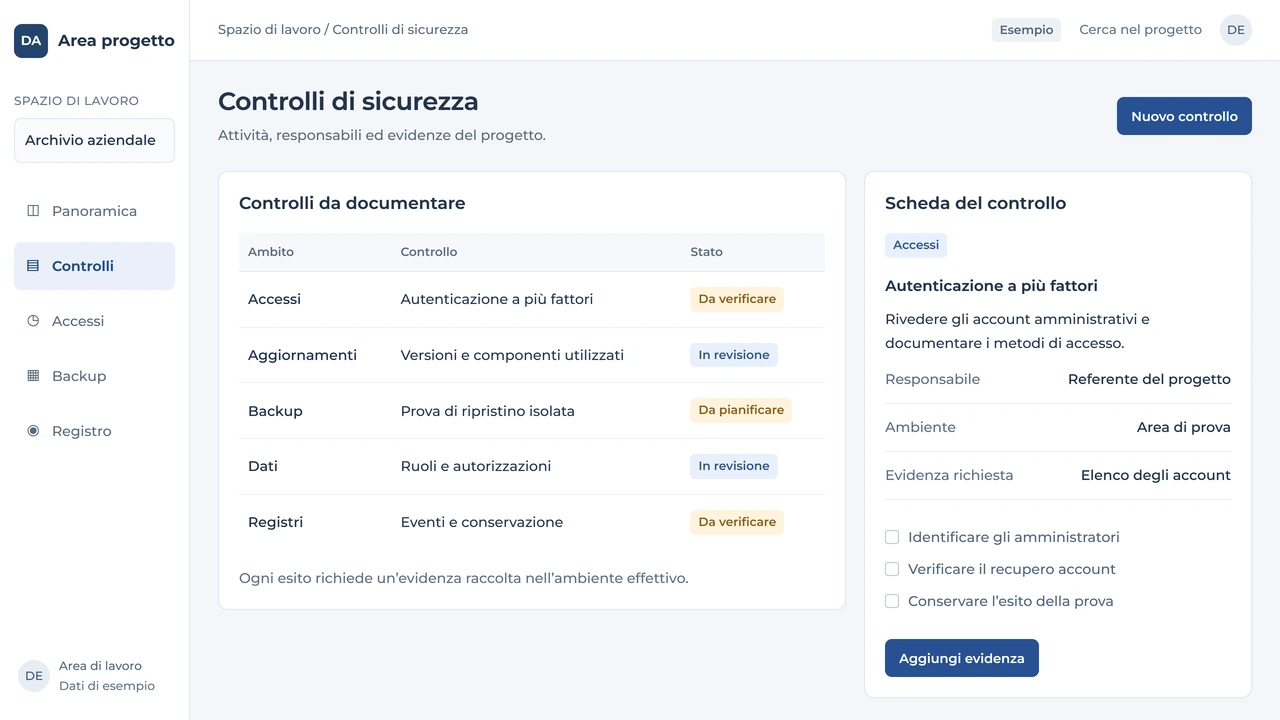The height and width of the screenshot is (720, 1280).
Task: Click the Da verificare badge for Accessi row
Action: pyautogui.click(x=737, y=299)
